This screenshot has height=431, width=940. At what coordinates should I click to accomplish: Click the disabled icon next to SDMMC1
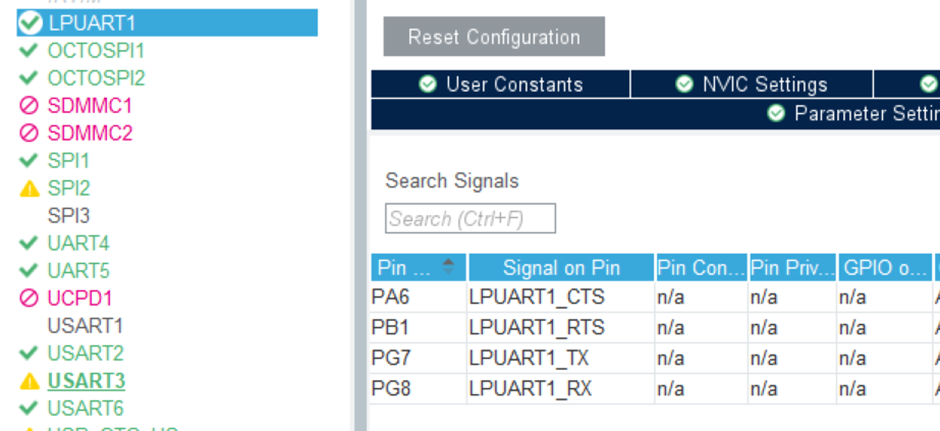tap(29, 105)
